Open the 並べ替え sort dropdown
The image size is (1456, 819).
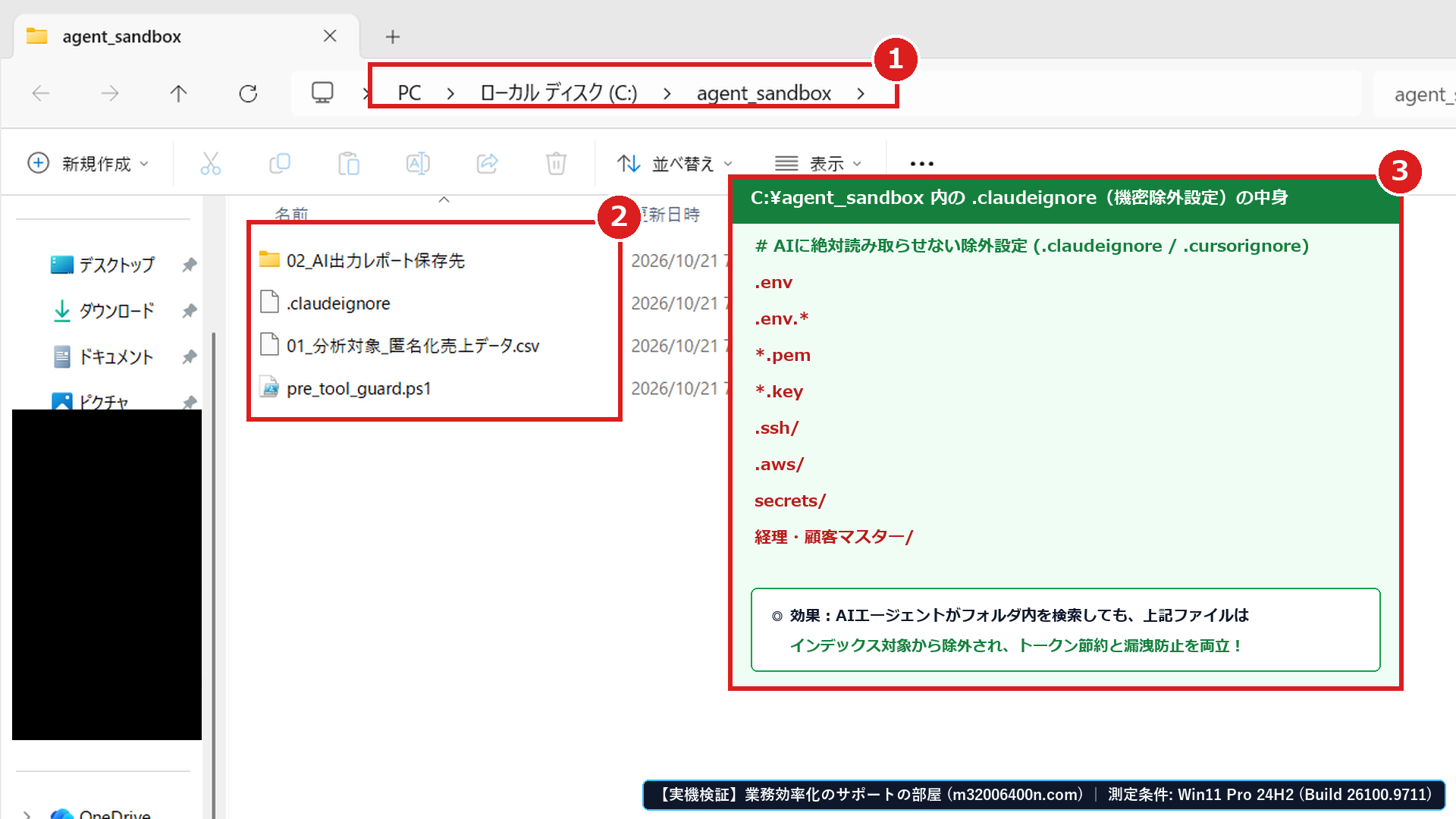(x=675, y=163)
